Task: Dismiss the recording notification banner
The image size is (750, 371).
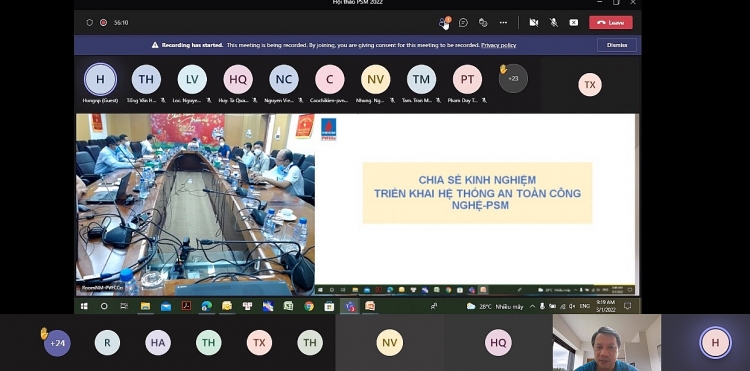Action: [x=617, y=45]
